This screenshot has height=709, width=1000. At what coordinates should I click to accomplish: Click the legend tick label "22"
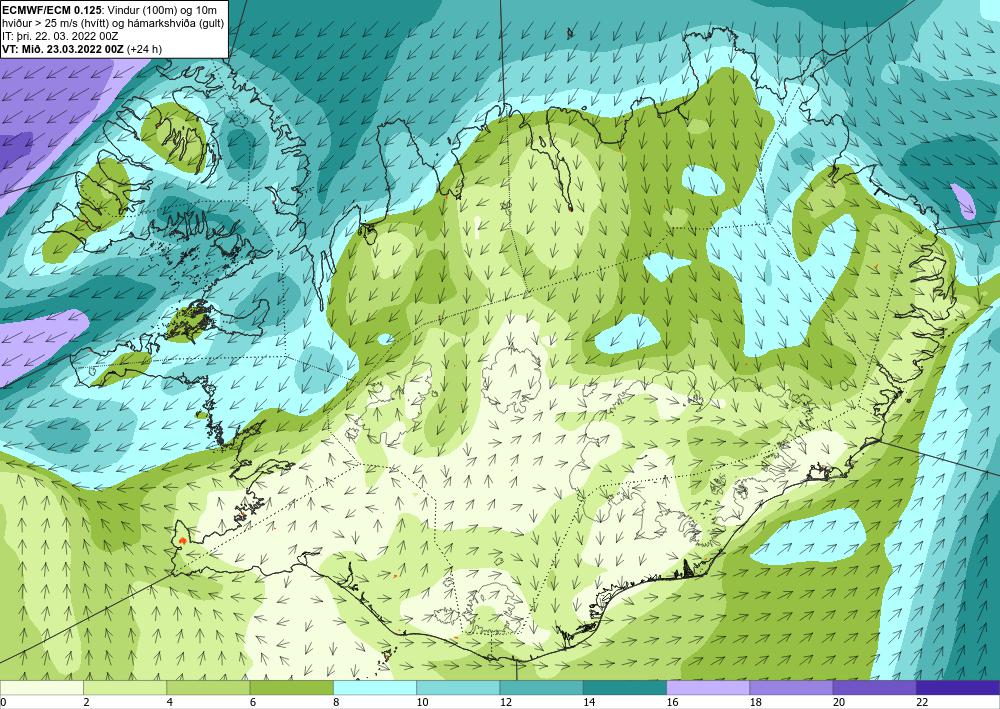pyautogui.click(x=922, y=703)
